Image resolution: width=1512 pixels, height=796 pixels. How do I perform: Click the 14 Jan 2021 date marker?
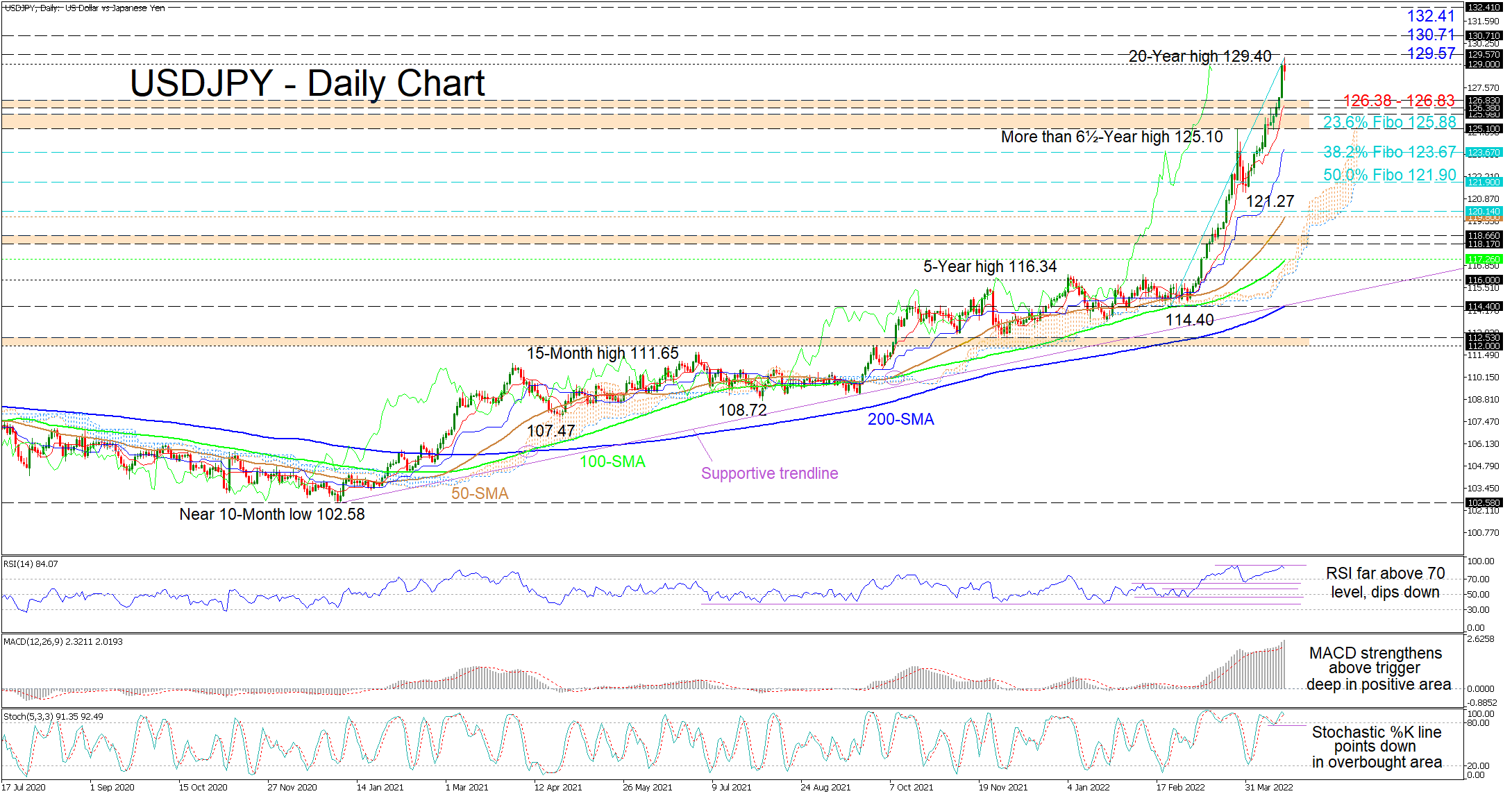380,787
